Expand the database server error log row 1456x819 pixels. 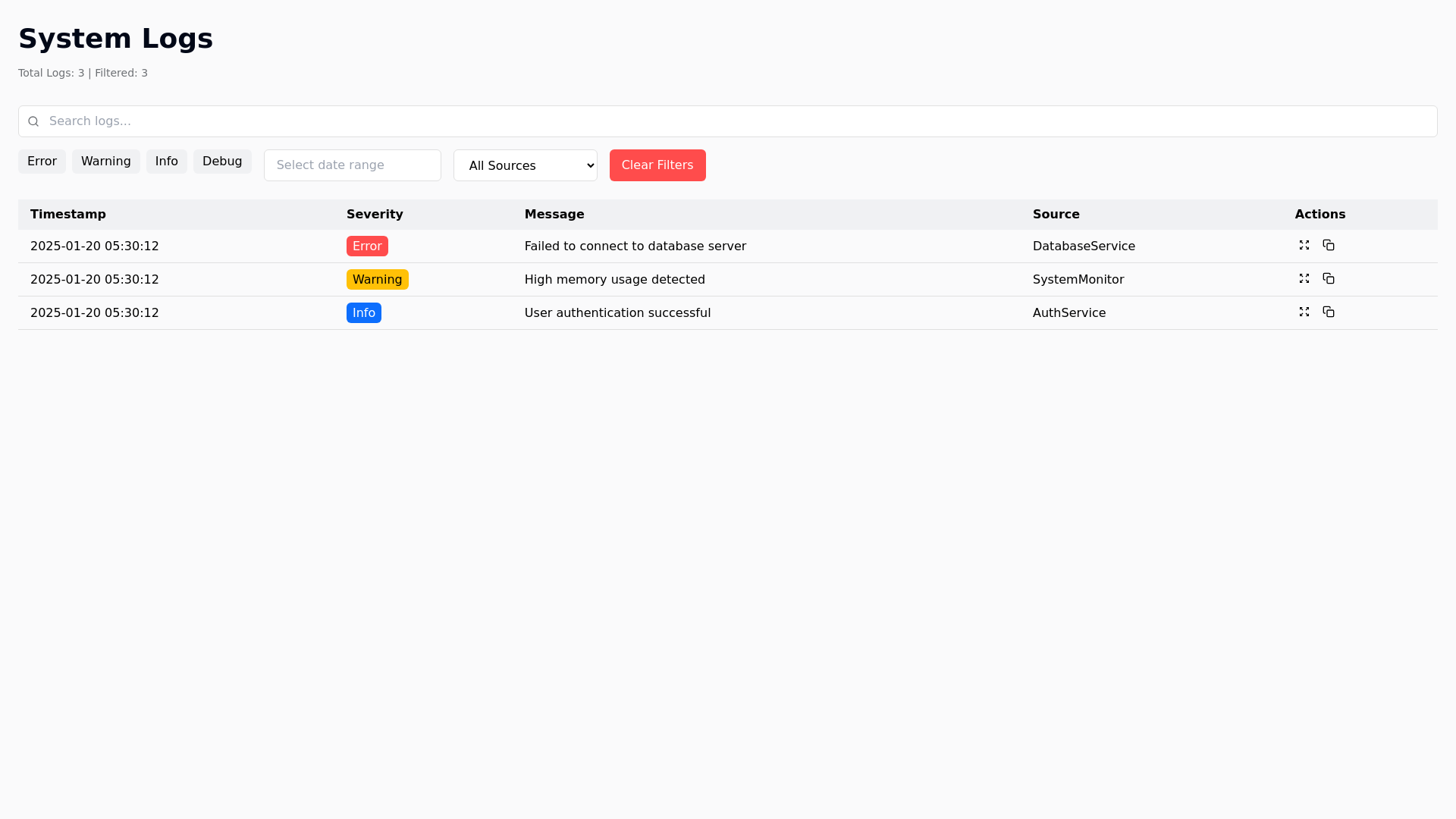click(x=1304, y=245)
